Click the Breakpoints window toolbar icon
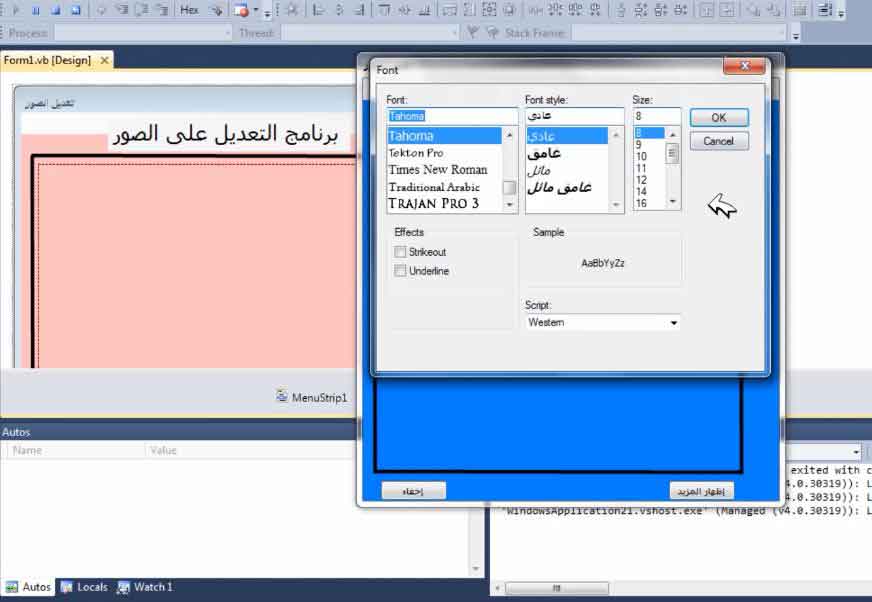 click(241, 10)
